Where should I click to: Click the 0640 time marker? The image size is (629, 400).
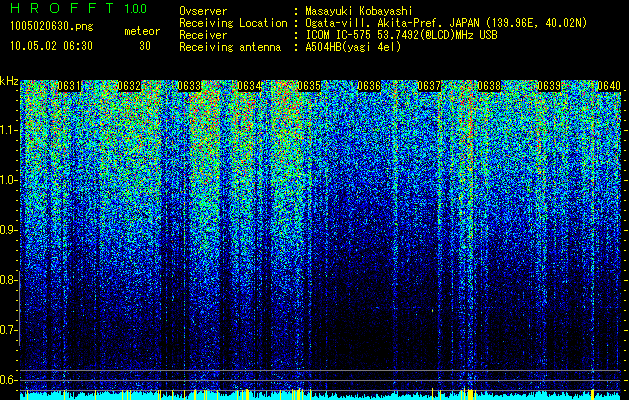pos(609,86)
